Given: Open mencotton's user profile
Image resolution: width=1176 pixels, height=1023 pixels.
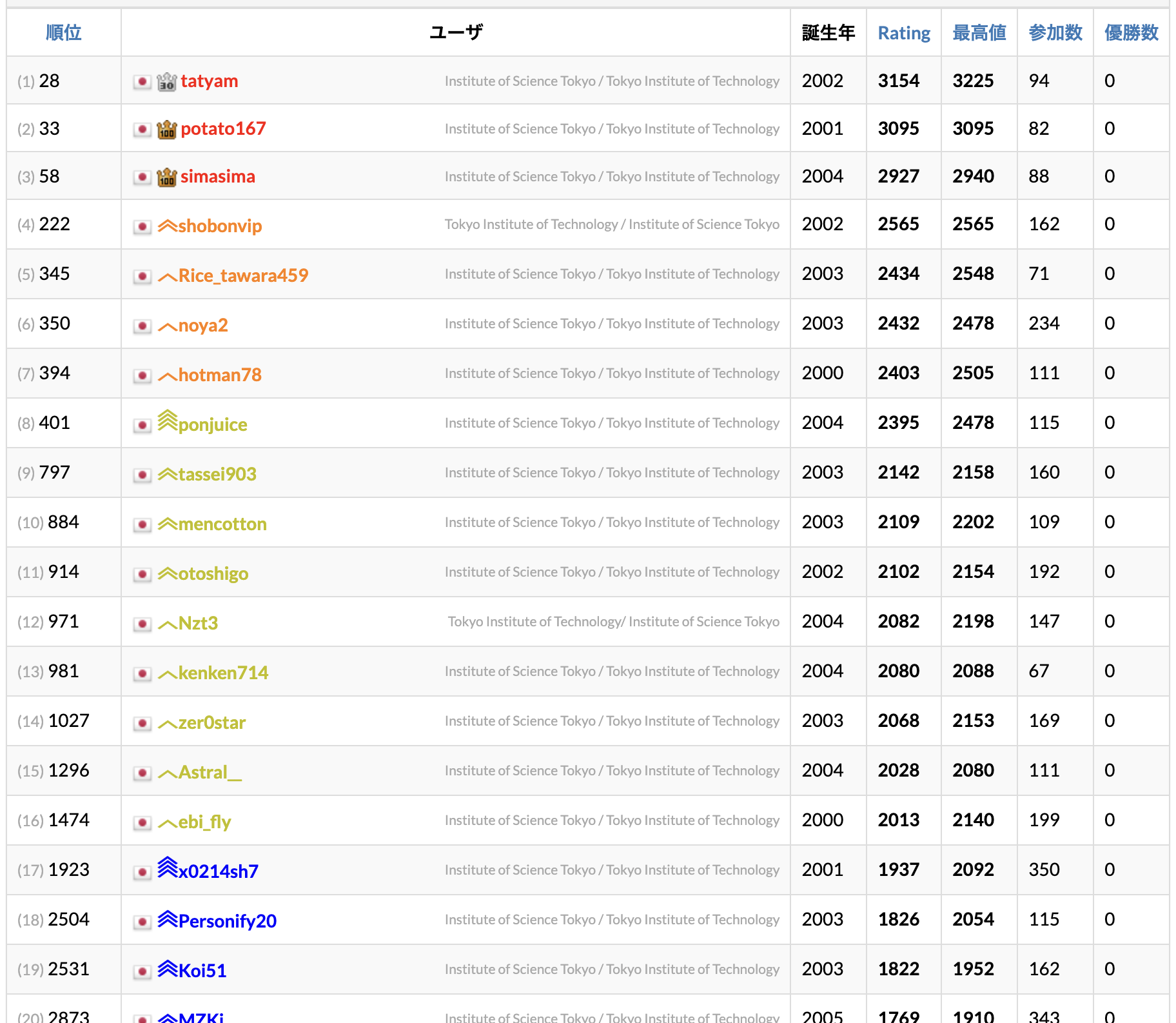Looking at the screenshot, I should click(222, 524).
